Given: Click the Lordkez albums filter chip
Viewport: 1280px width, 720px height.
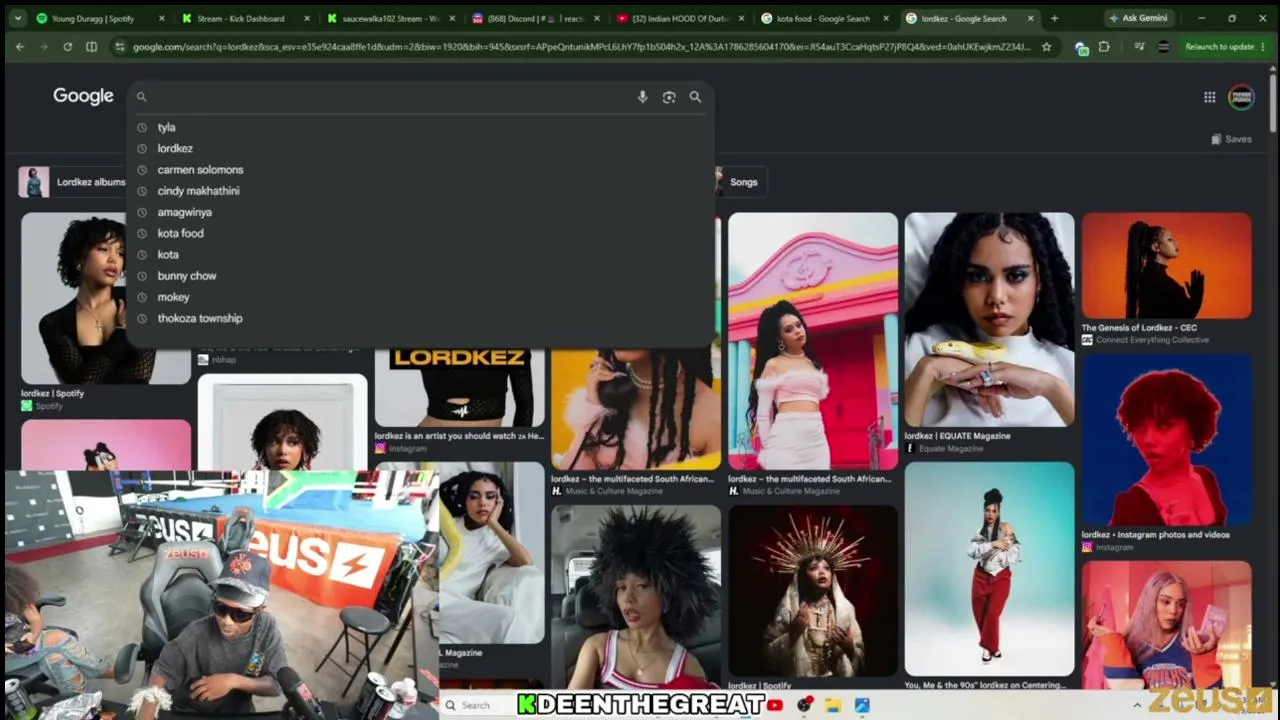Looking at the screenshot, I should [75, 182].
